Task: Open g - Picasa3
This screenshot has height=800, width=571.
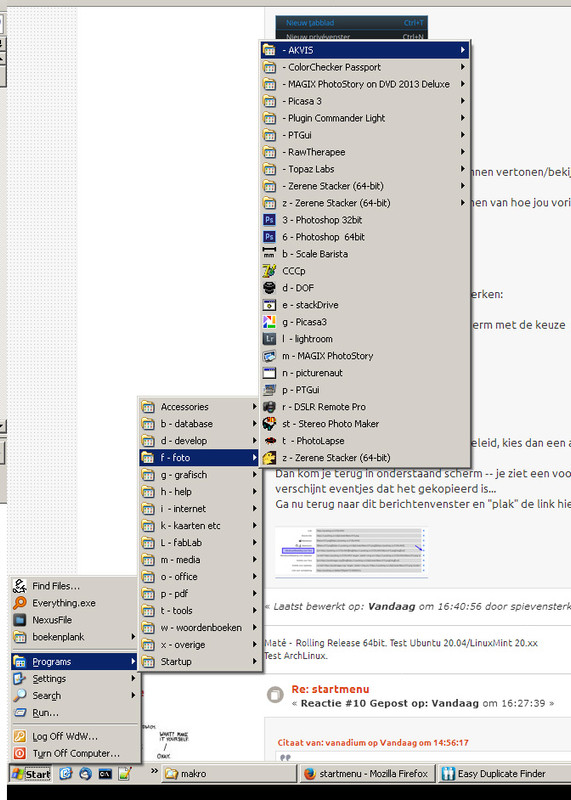Action: pyautogui.click(x=365, y=322)
